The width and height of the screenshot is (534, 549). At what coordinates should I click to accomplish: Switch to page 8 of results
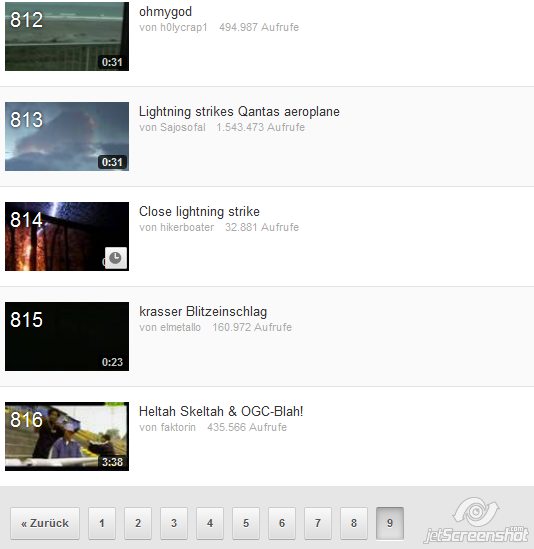354,523
